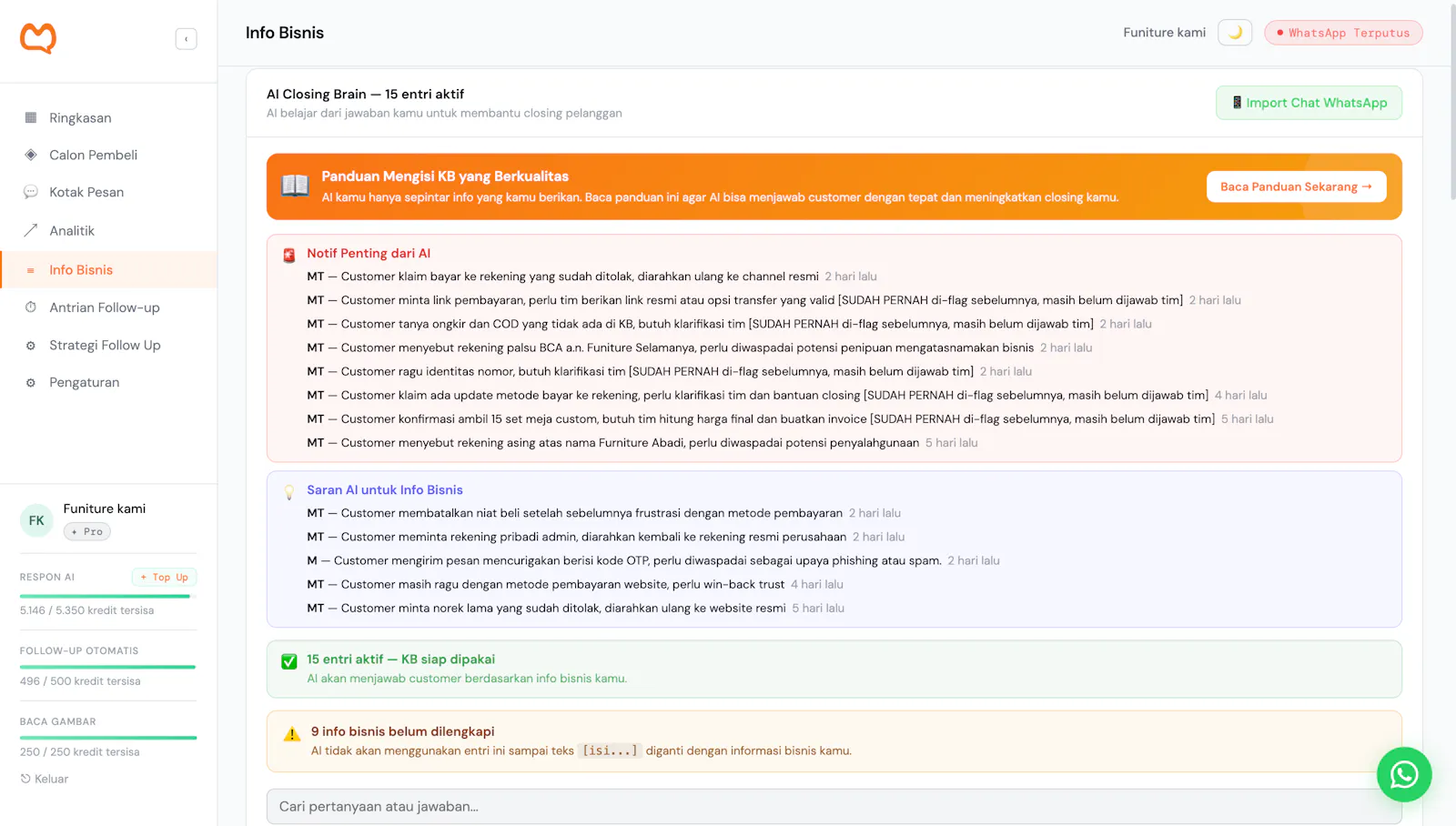
Task: Click notification about link pembayaran resmi
Action: point(773,300)
